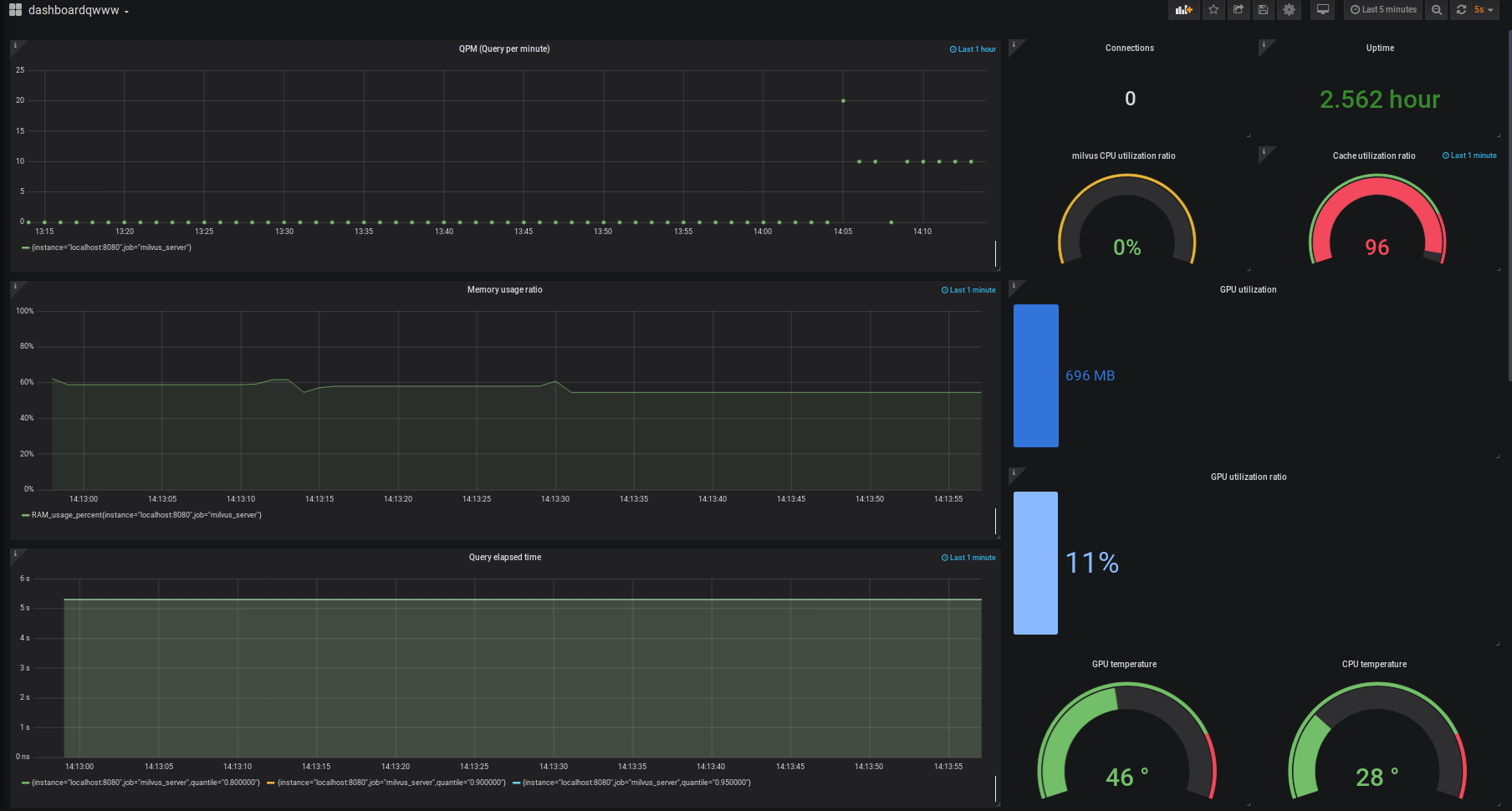Show info corner of Connections panel
This screenshot has height=811, width=1512.
click(x=1014, y=45)
